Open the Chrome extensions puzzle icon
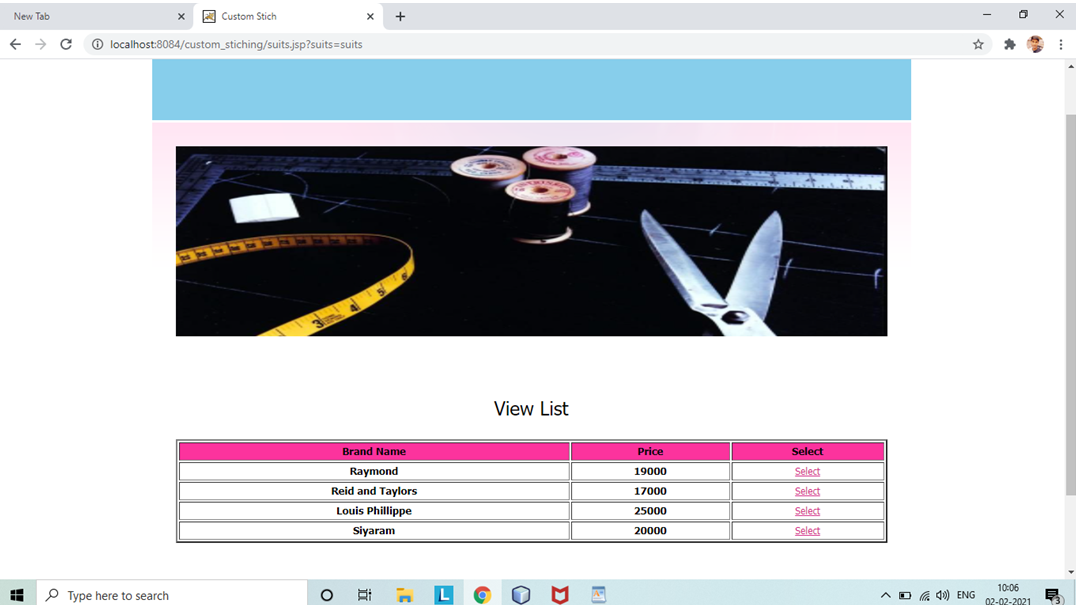 [1009, 44]
